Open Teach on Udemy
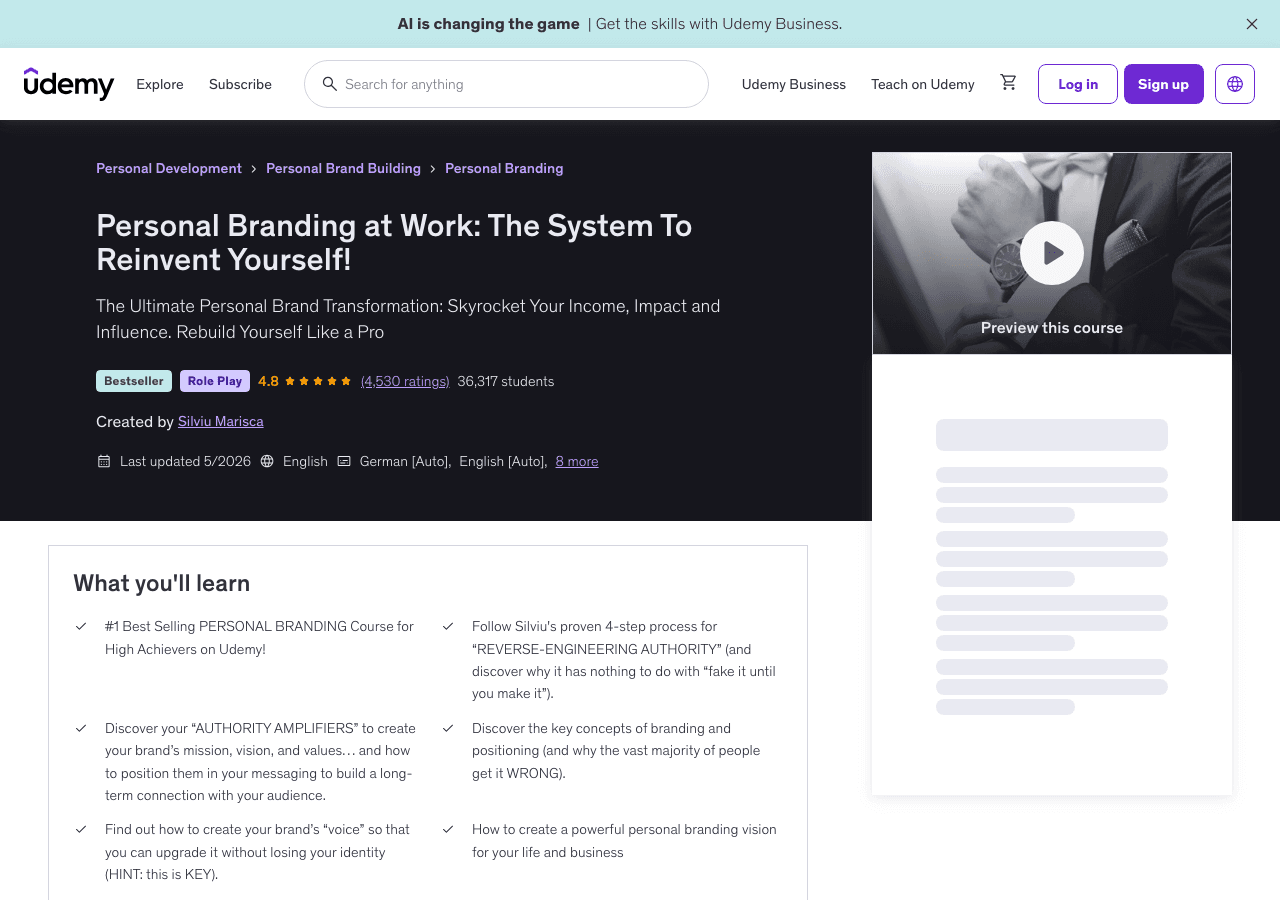This screenshot has height=900, width=1280. pyautogui.click(x=923, y=84)
